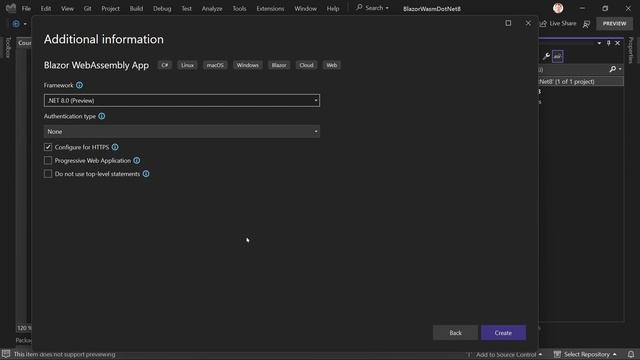The image size is (640, 360).
Task: Open the Debug menu
Action: [x=162, y=8]
